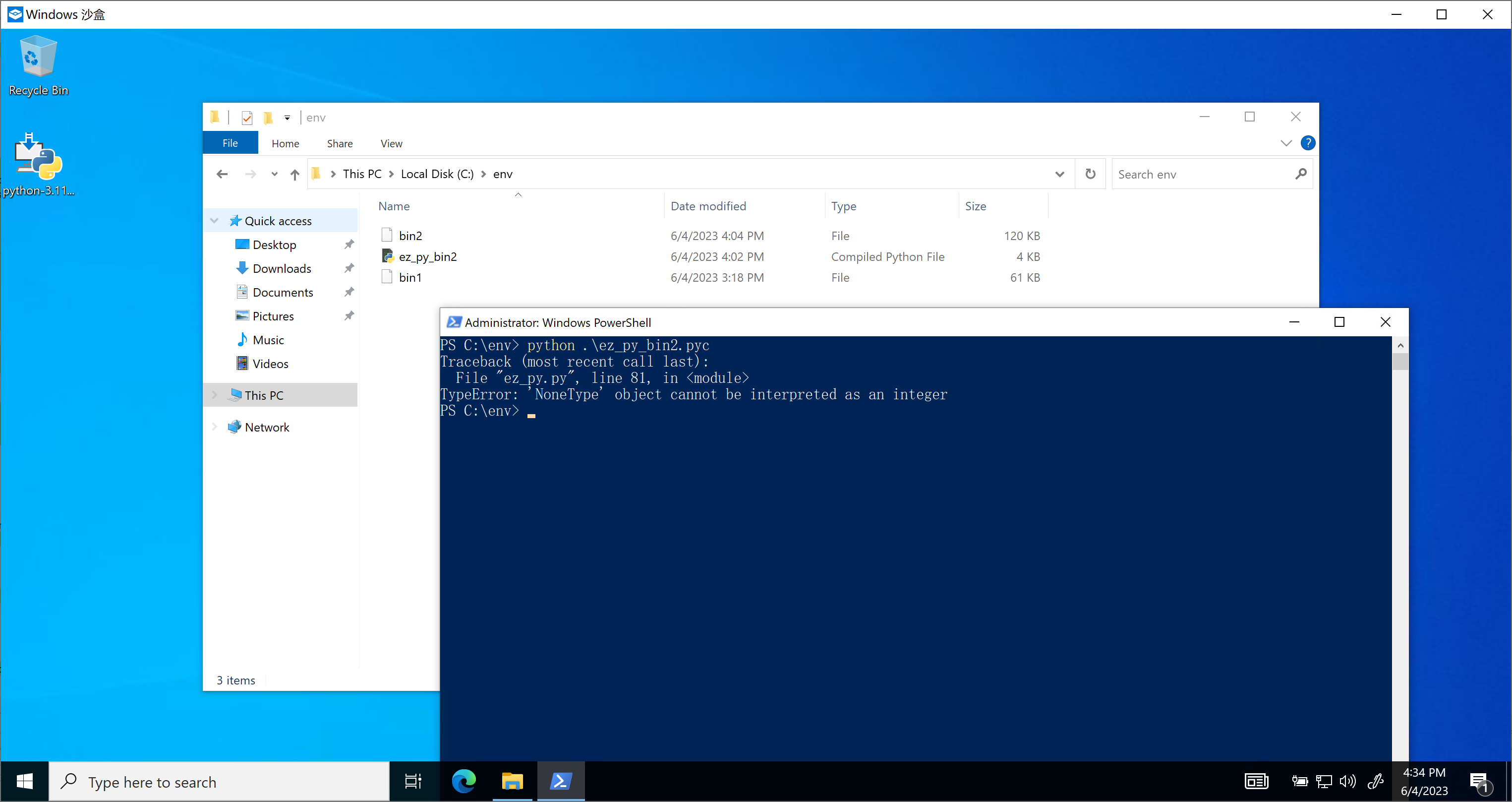Switch to File Explorer taskbar button
This screenshot has width=1512, height=802.
(x=512, y=782)
